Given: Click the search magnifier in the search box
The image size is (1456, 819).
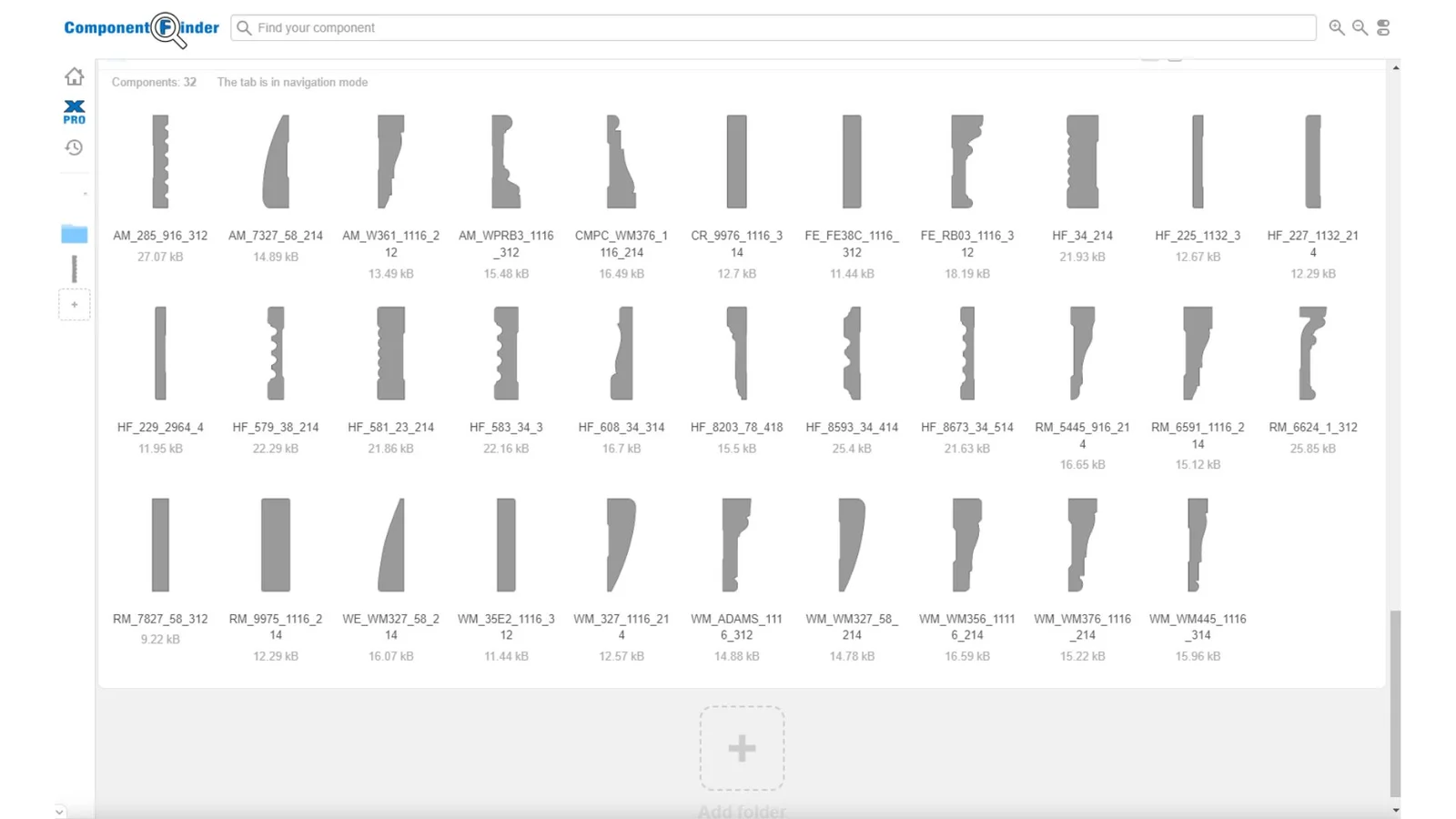Looking at the screenshot, I should pyautogui.click(x=244, y=28).
